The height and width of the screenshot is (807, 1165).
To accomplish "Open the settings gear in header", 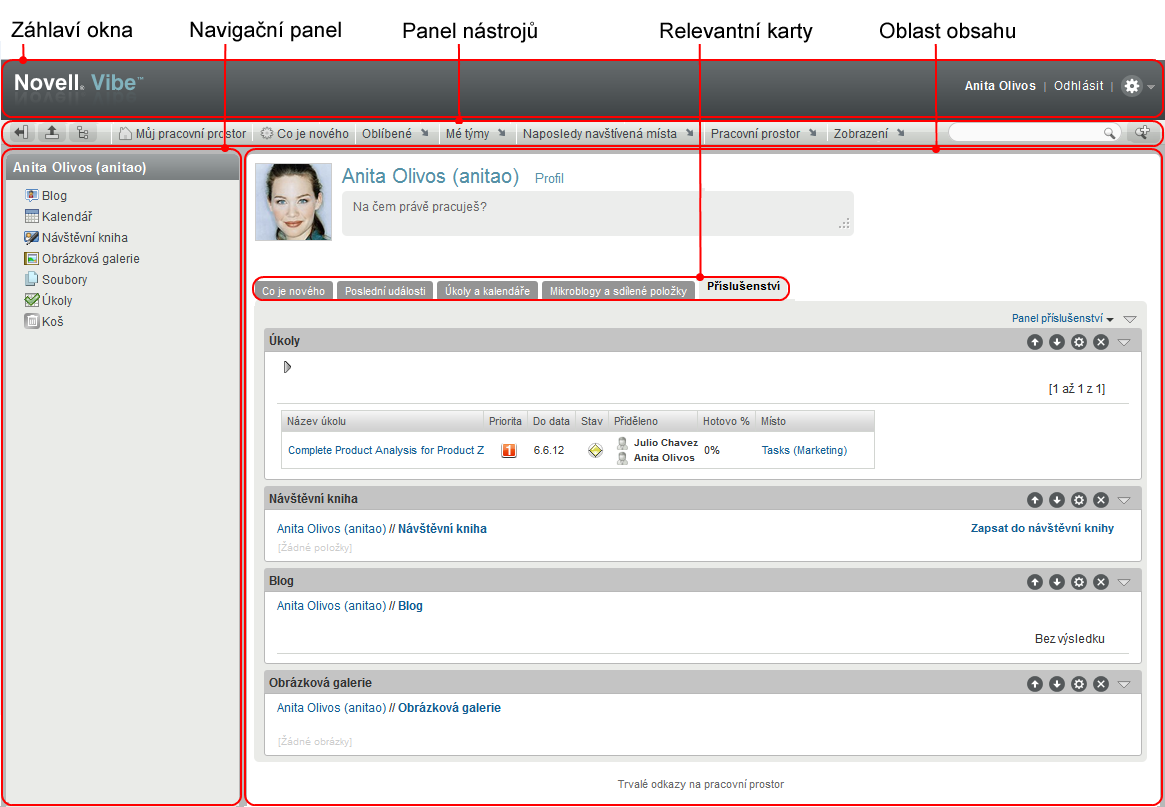I will click(x=1132, y=86).
